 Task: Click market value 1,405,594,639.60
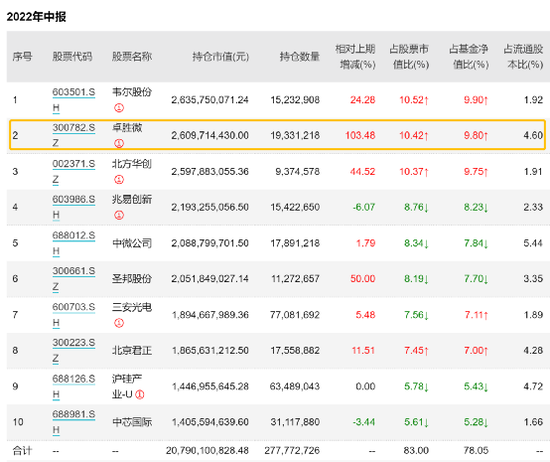(210, 422)
